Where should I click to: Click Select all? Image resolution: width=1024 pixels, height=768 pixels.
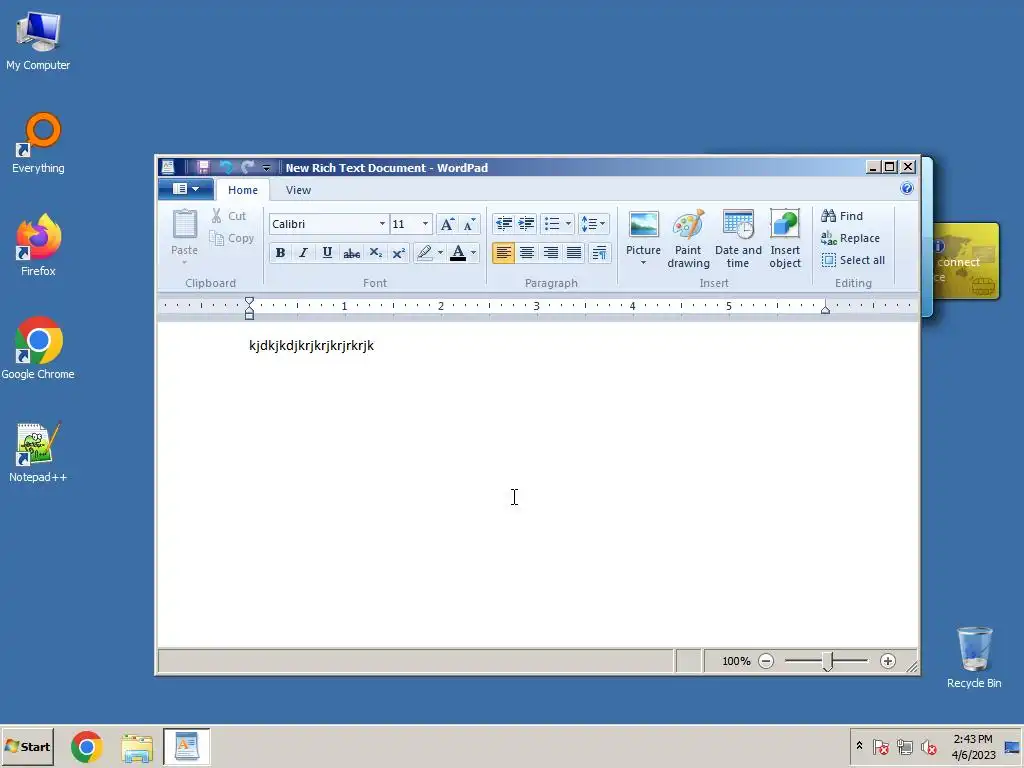(x=853, y=260)
